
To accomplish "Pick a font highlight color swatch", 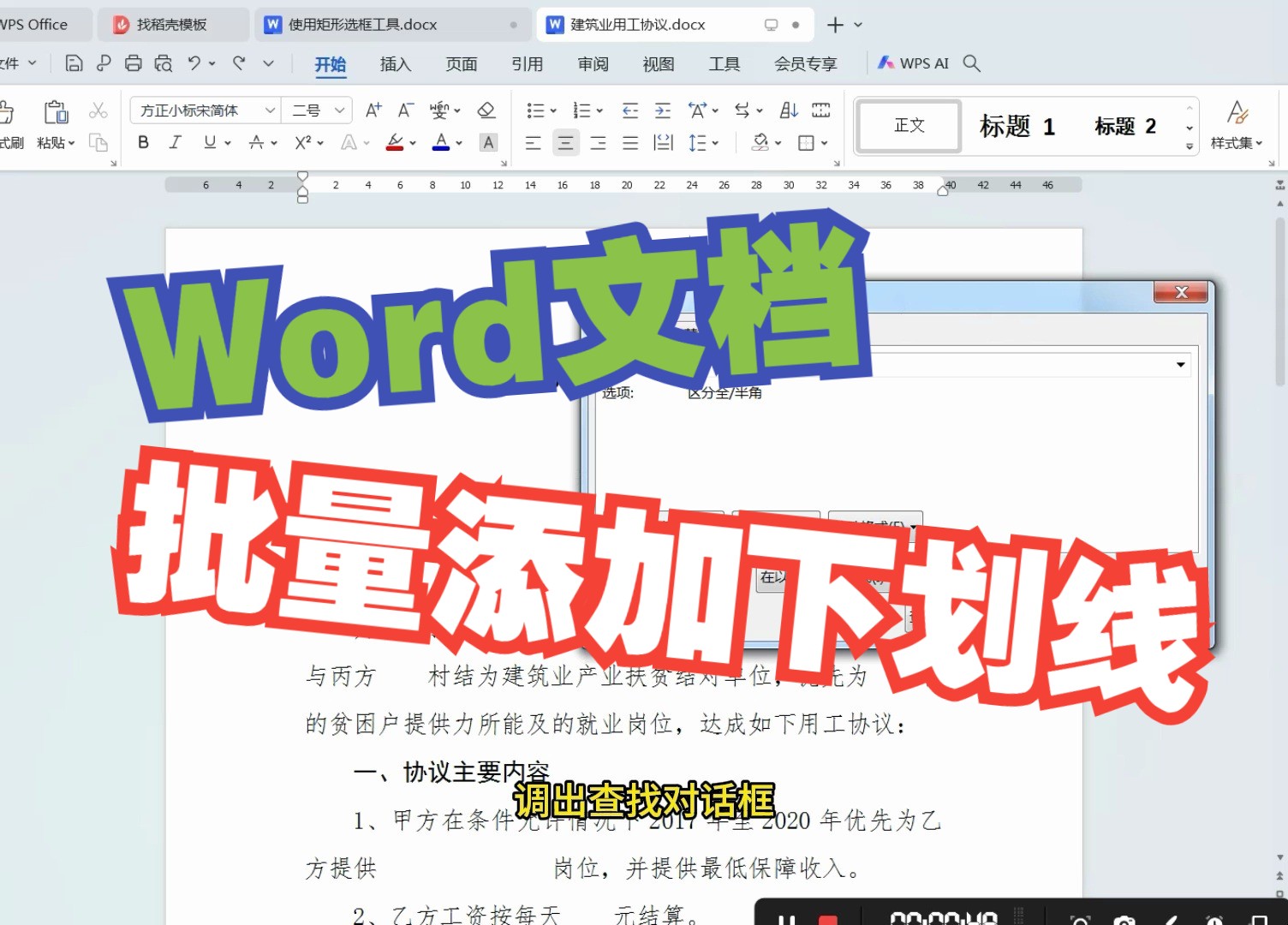I will coord(397,142).
